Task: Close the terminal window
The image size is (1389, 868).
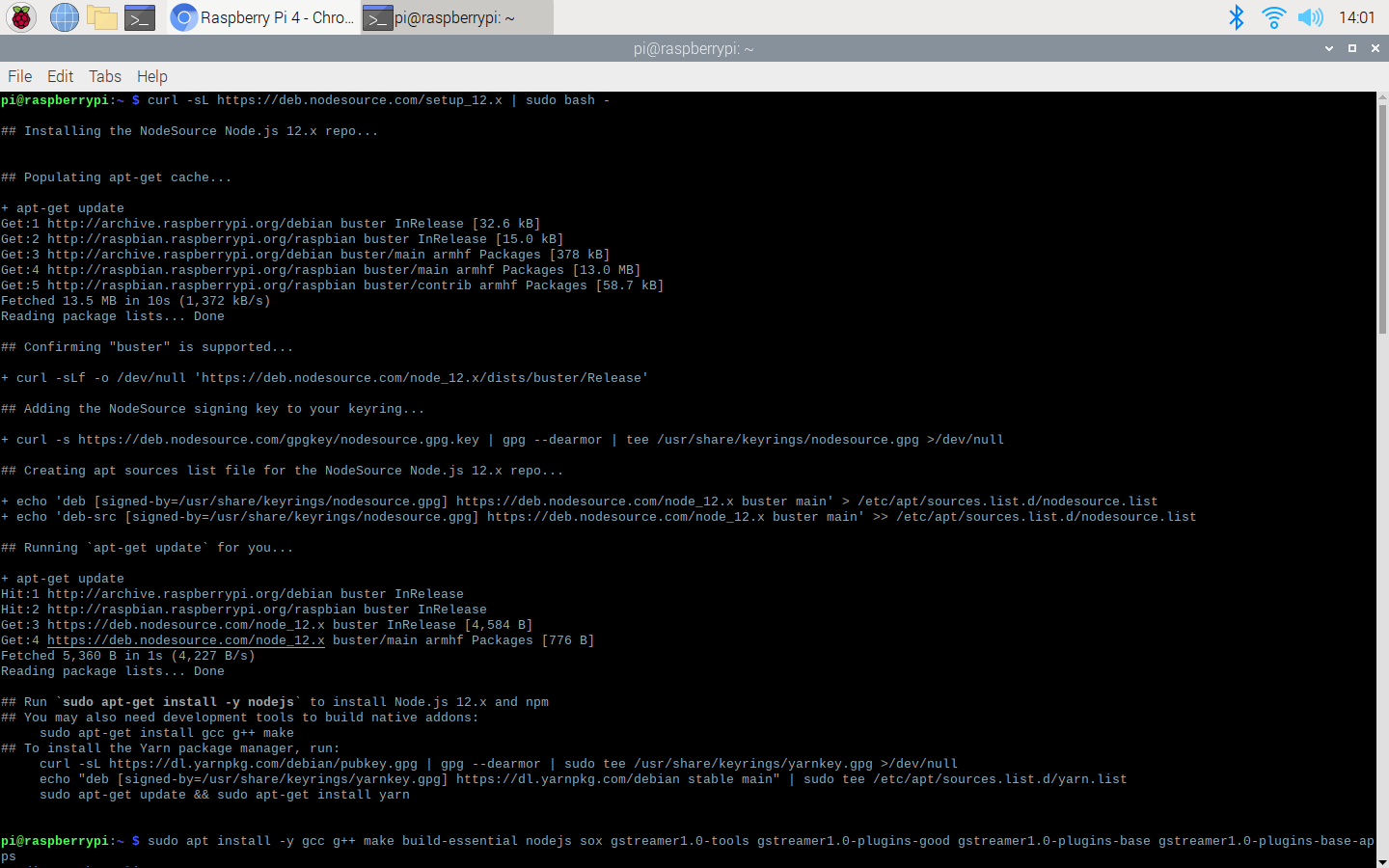Action: pos(1375,48)
